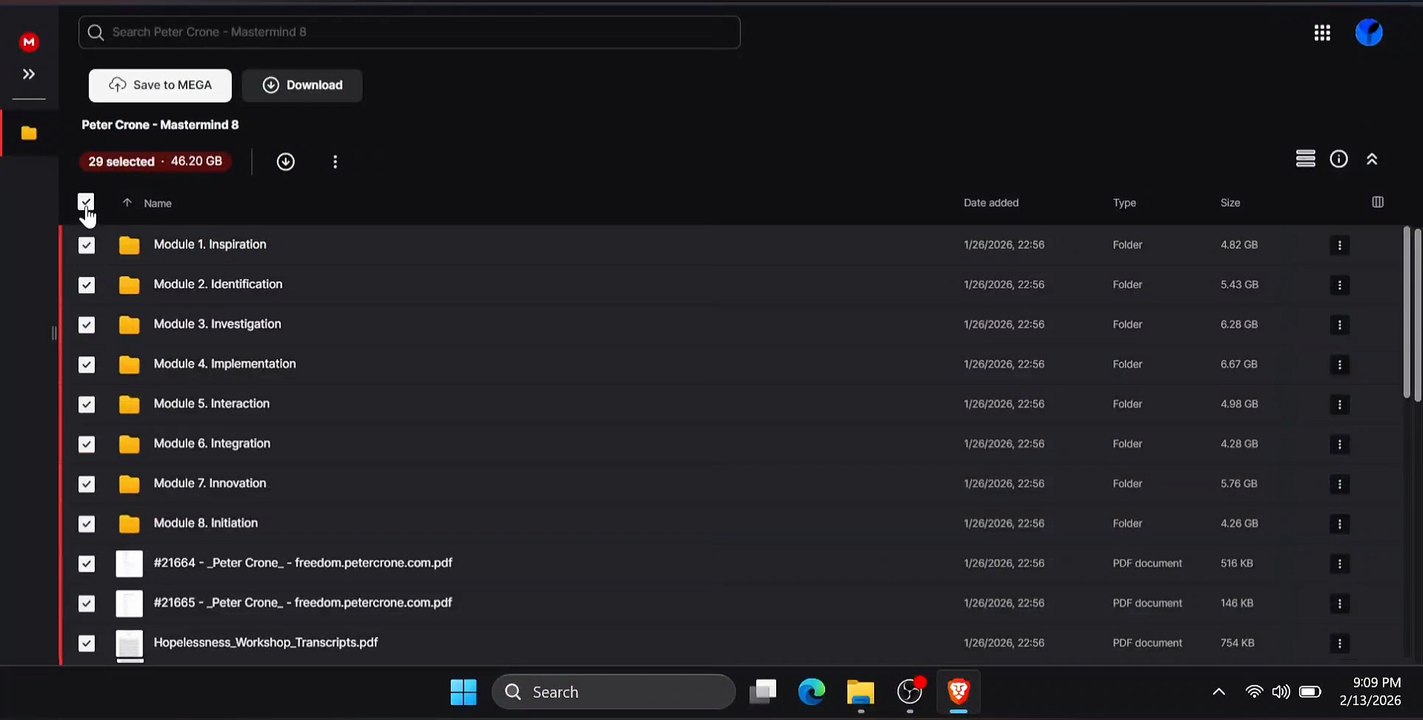Open the folder icon in sidebar

point(29,133)
